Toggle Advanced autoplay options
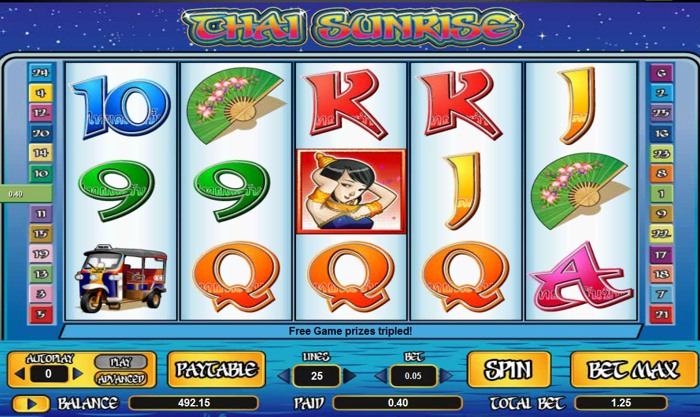Image resolution: width=700 pixels, height=417 pixels. [x=121, y=379]
